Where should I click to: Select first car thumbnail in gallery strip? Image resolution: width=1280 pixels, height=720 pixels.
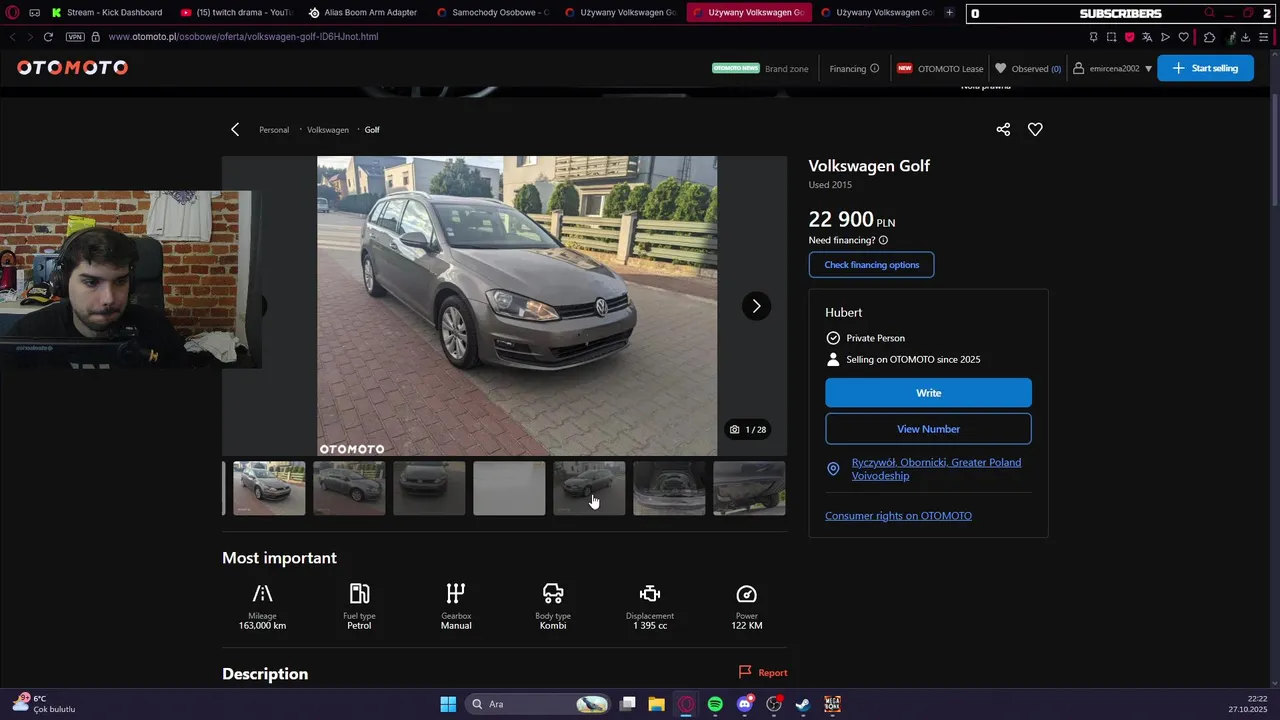(x=269, y=488)
